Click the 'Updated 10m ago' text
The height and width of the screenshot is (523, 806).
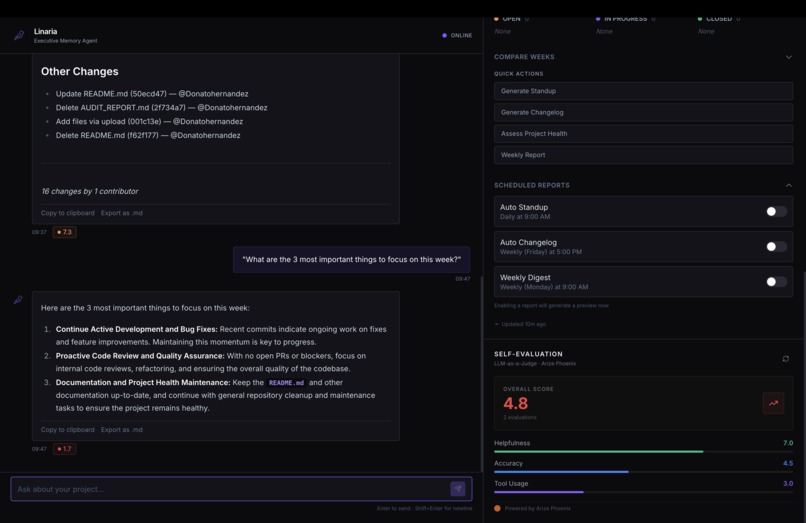click(524, 324)
